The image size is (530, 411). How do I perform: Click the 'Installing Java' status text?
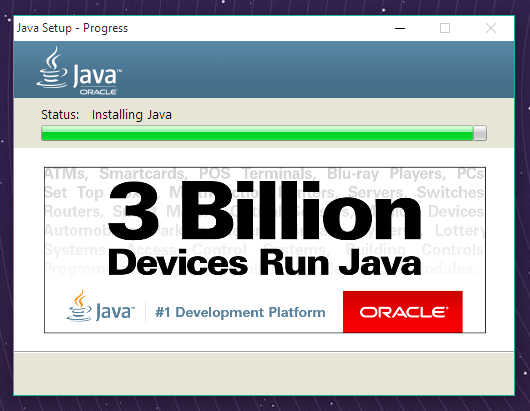132,115
